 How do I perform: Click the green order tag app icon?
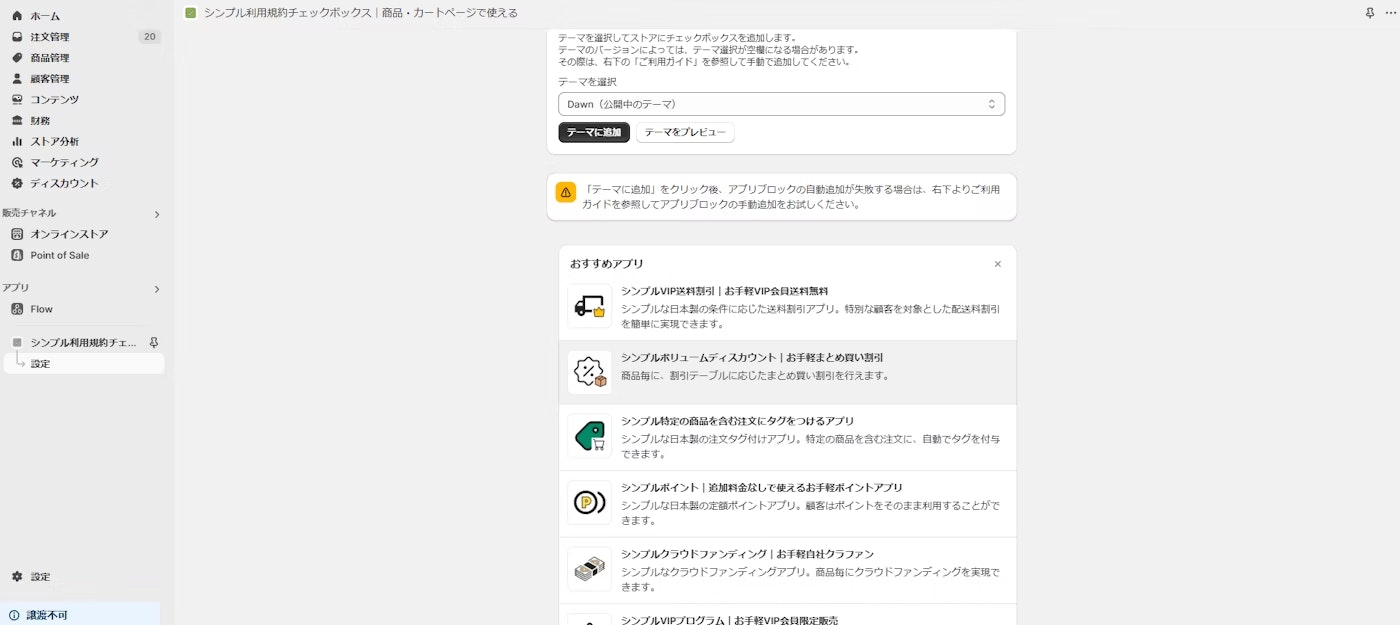589,437
